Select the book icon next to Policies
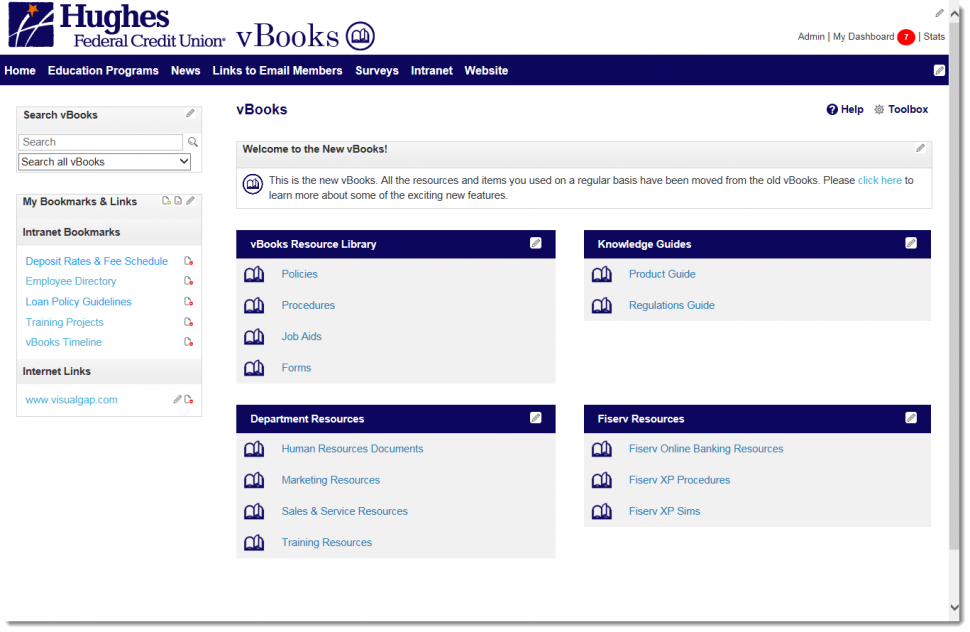 [254, 274]
